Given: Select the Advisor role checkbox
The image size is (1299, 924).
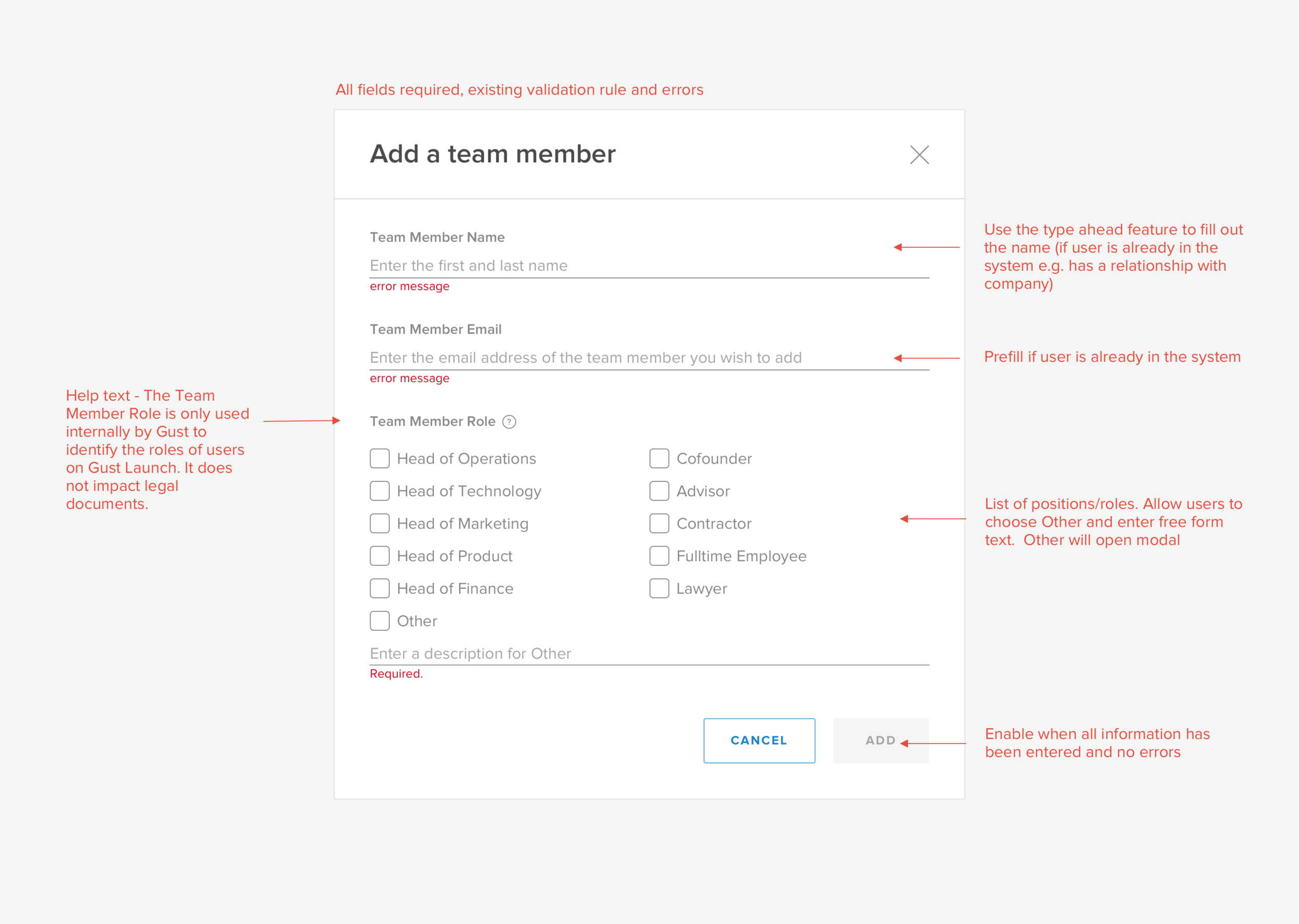Looking at the screenshot, I should click(x=659, y=491).
